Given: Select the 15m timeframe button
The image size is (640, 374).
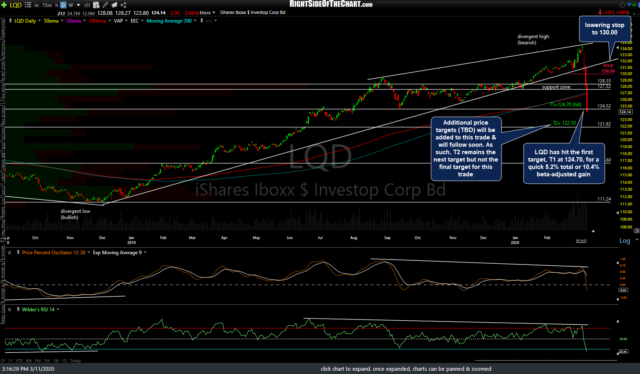Looking at the screenshot, I should point(47,5).
